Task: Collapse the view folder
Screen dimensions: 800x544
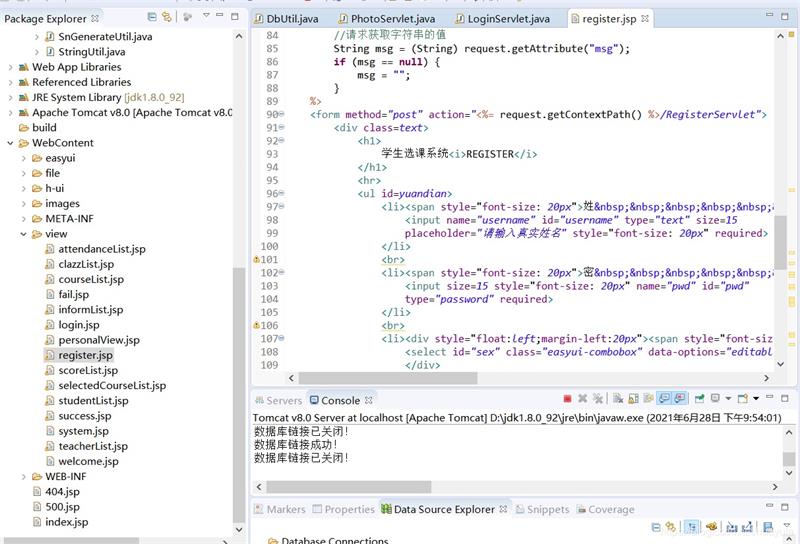Action: (x=23, y=234)
